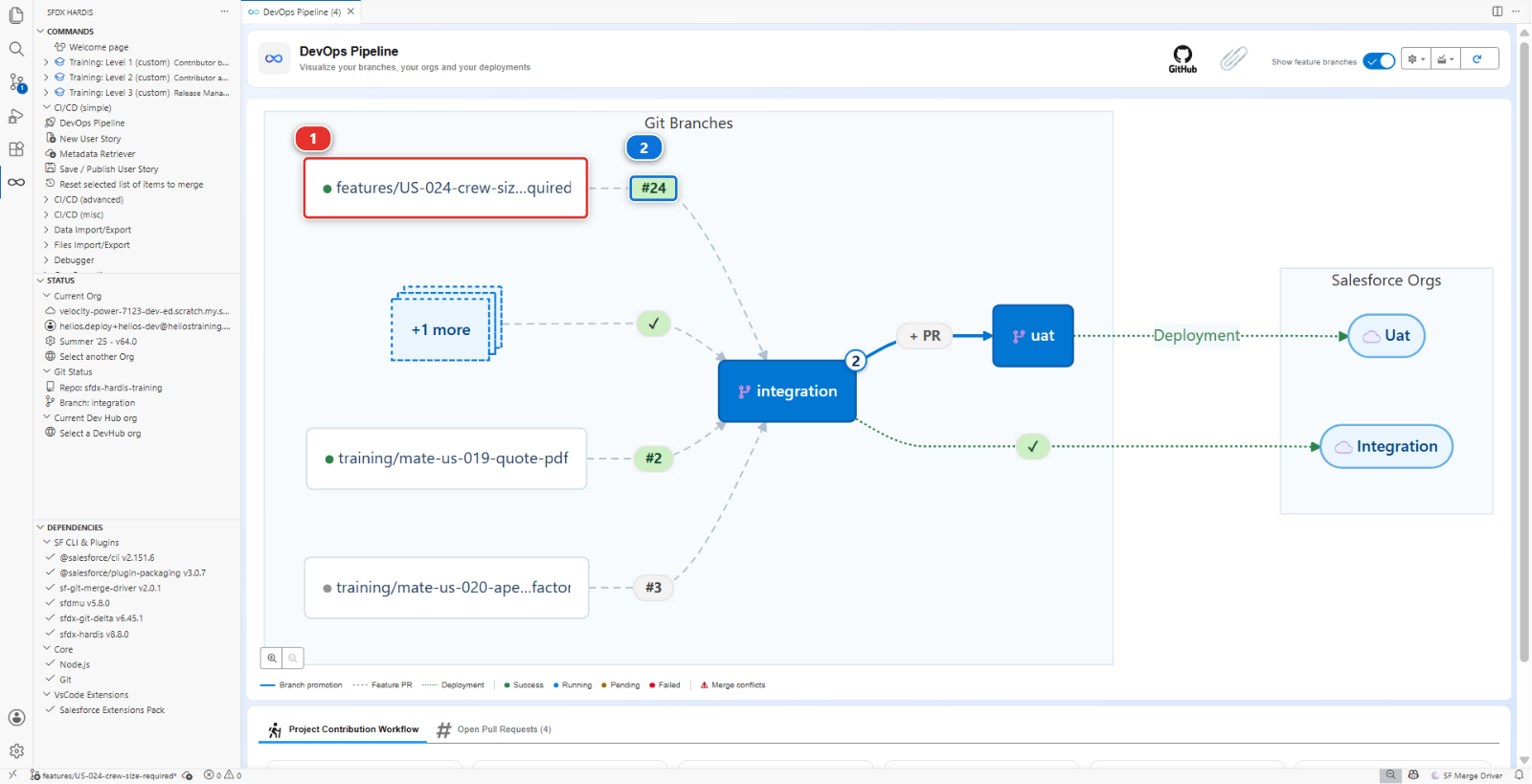The image size is (1532, 784).
Task: Zoom out on the pipeline diagram
Action: tap(293, 658)
